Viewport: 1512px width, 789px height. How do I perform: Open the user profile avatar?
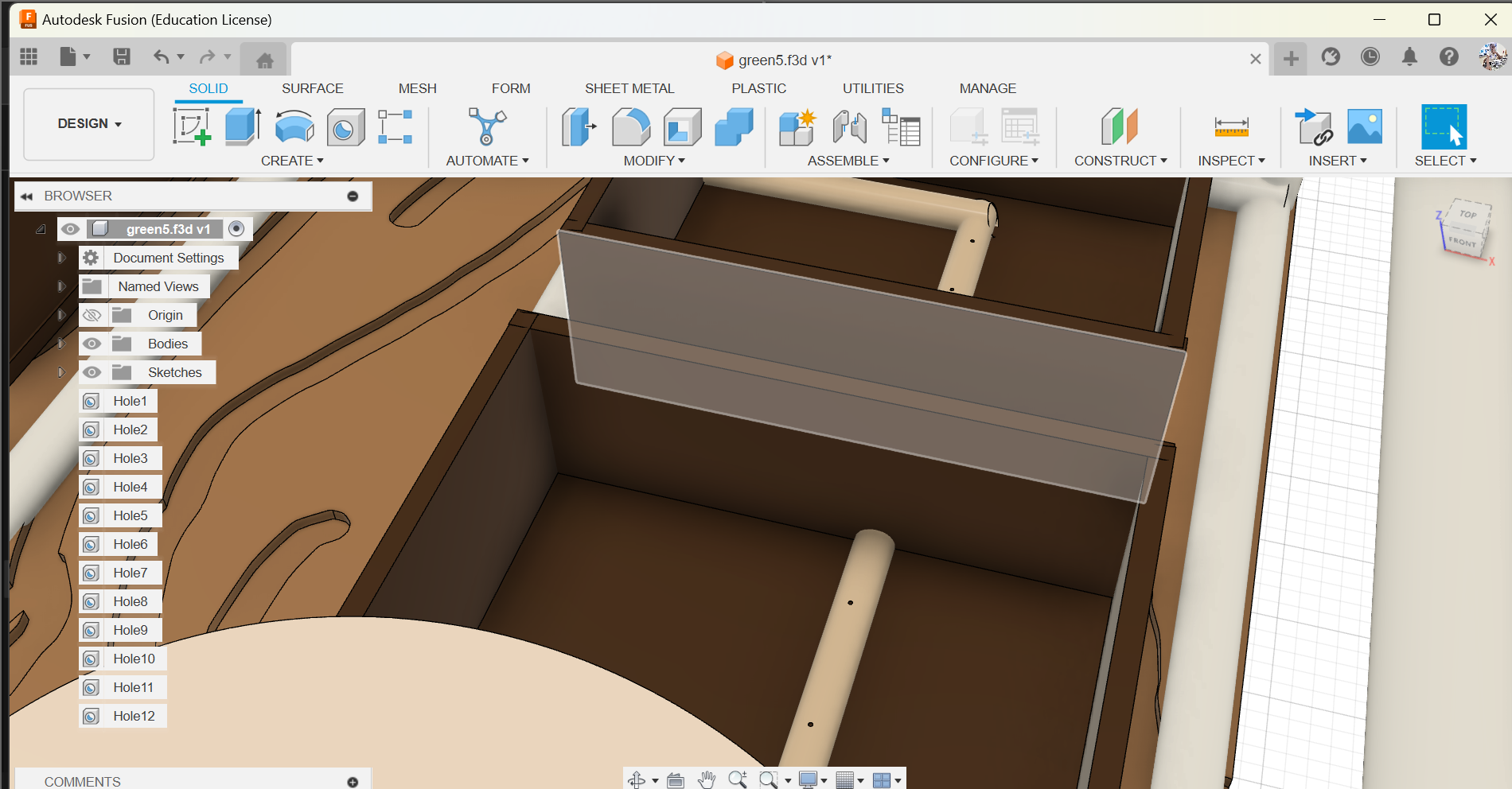tap(1492, 56)
